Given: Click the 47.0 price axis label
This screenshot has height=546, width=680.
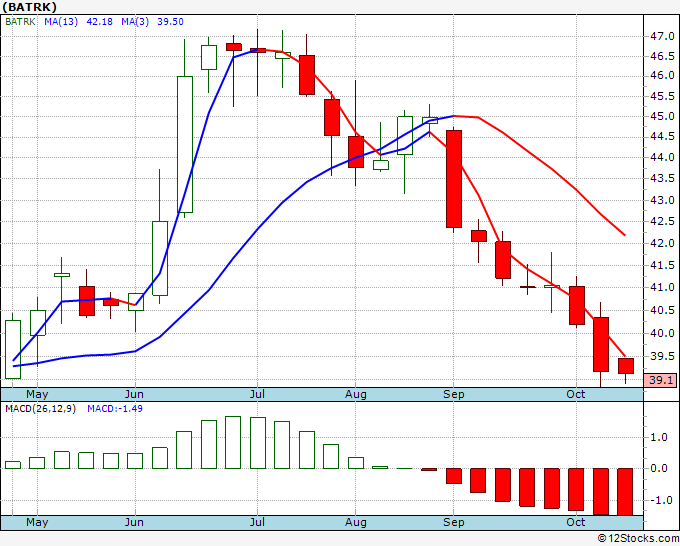Looking at the screenshot, I should point(662,36).
